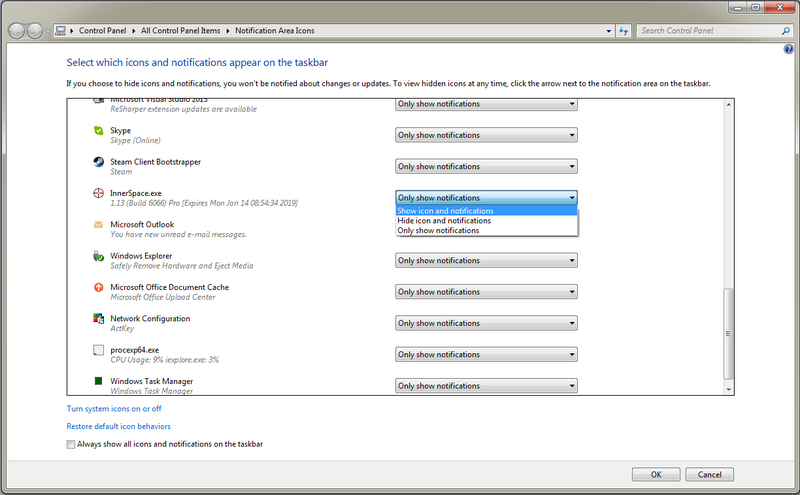
Task: Open the Network Configuration behavior dropdown
Action: 486,323
